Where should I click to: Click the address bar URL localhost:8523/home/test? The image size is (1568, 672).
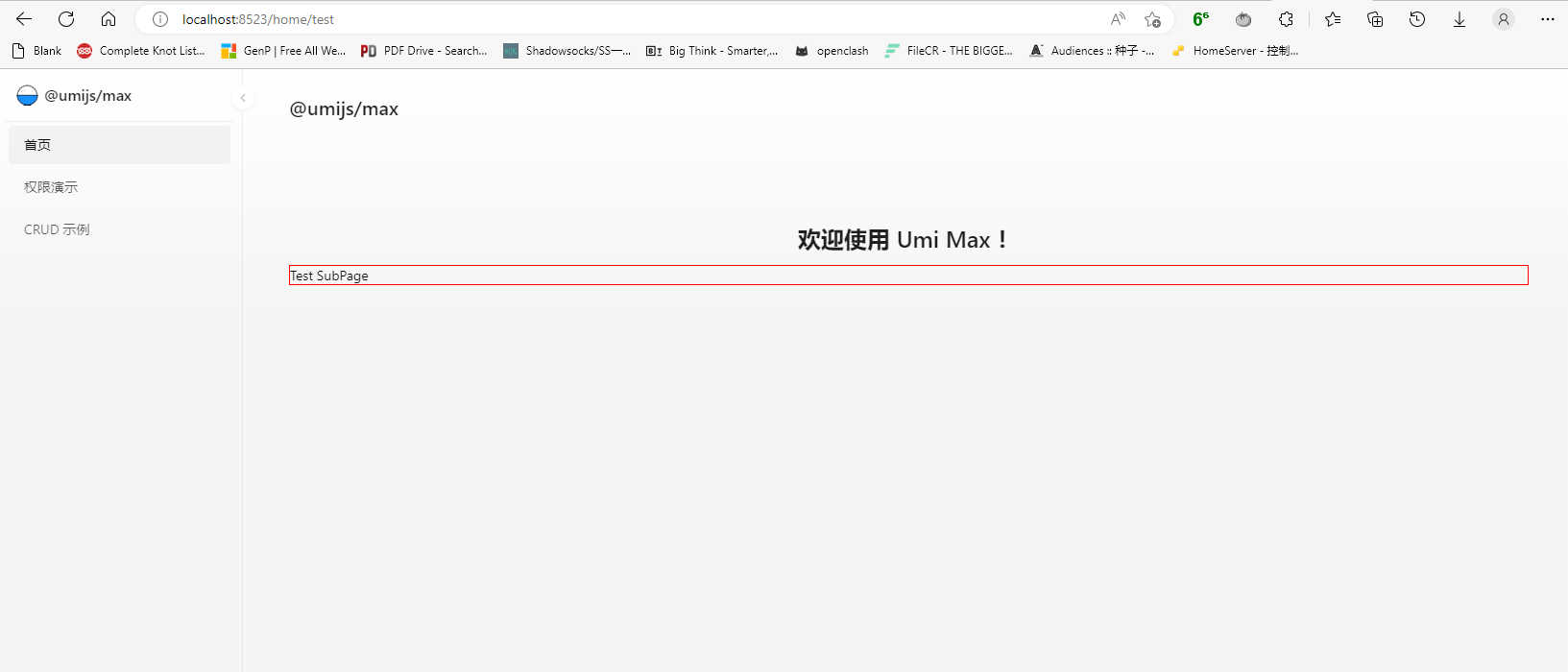[x=258, y=19]
